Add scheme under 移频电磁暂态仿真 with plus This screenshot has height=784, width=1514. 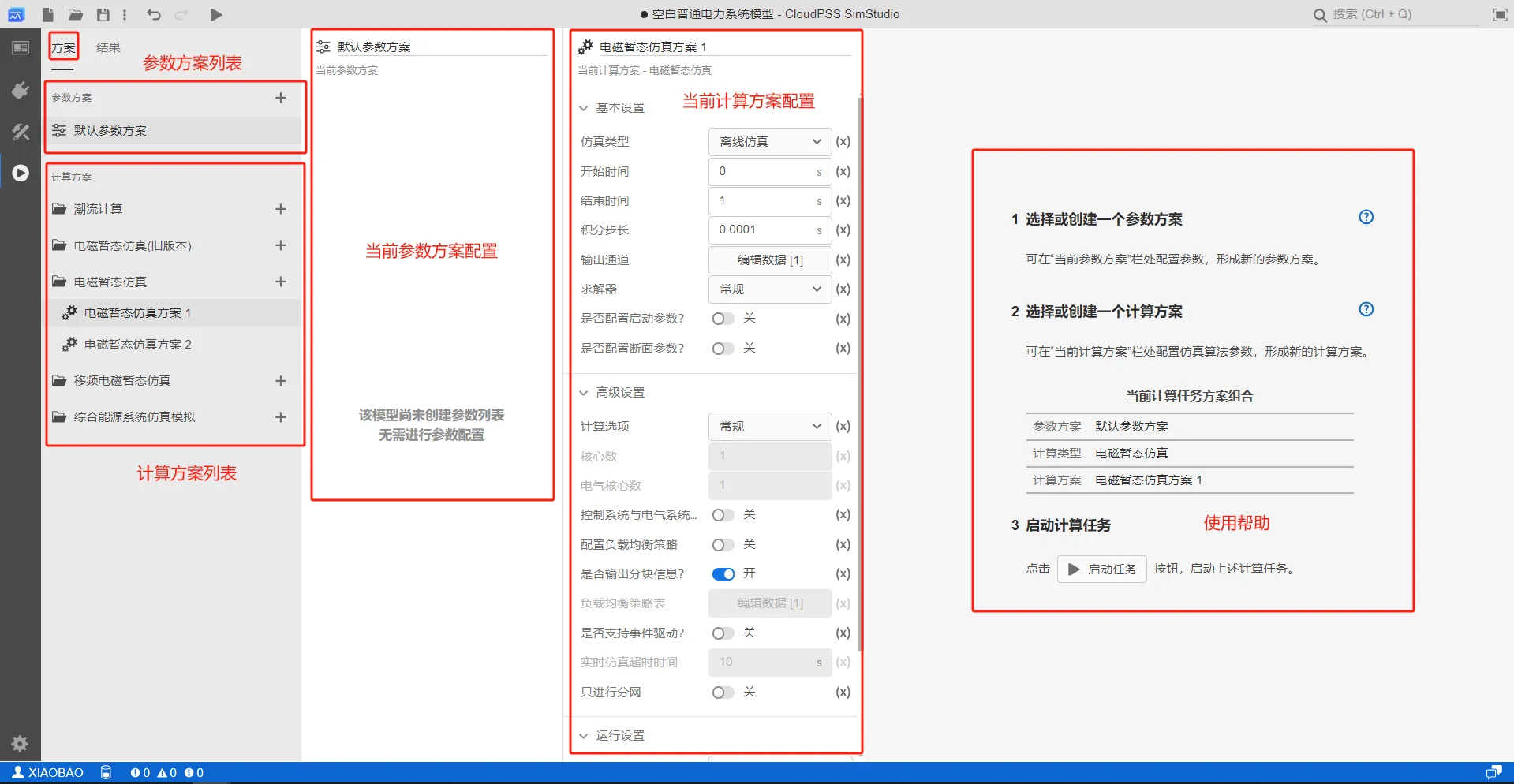click(280, 381)
